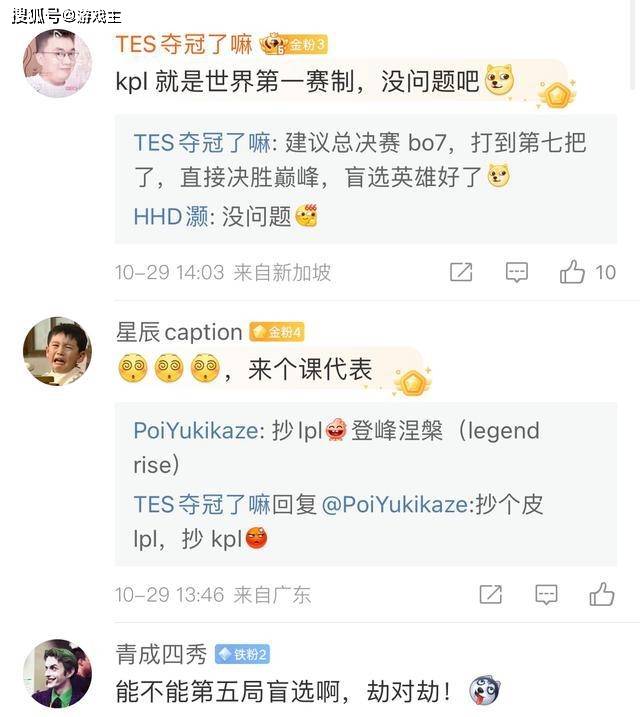Click the gold medal icon after 来个课代表
The image size is (640, 717).
coord(411,381)
